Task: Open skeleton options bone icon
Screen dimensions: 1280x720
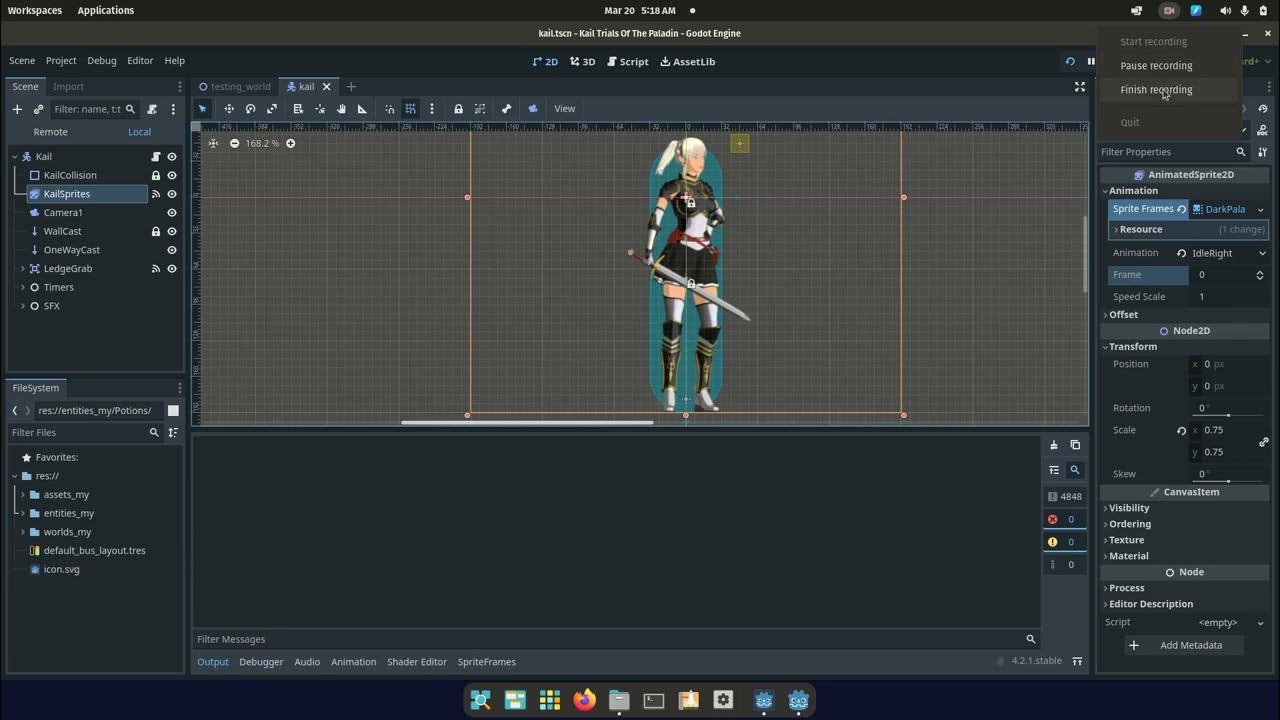Action: point(506,109)
